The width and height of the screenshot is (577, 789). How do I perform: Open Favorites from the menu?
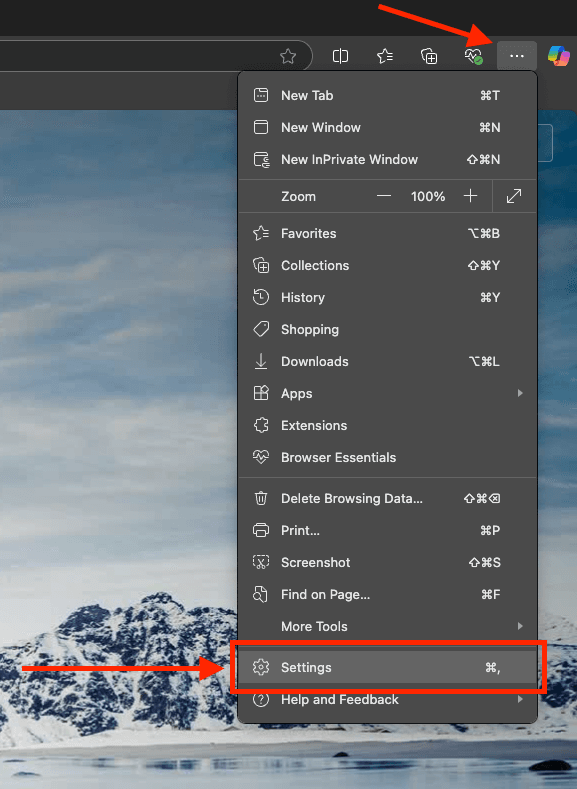pos(387,233)
